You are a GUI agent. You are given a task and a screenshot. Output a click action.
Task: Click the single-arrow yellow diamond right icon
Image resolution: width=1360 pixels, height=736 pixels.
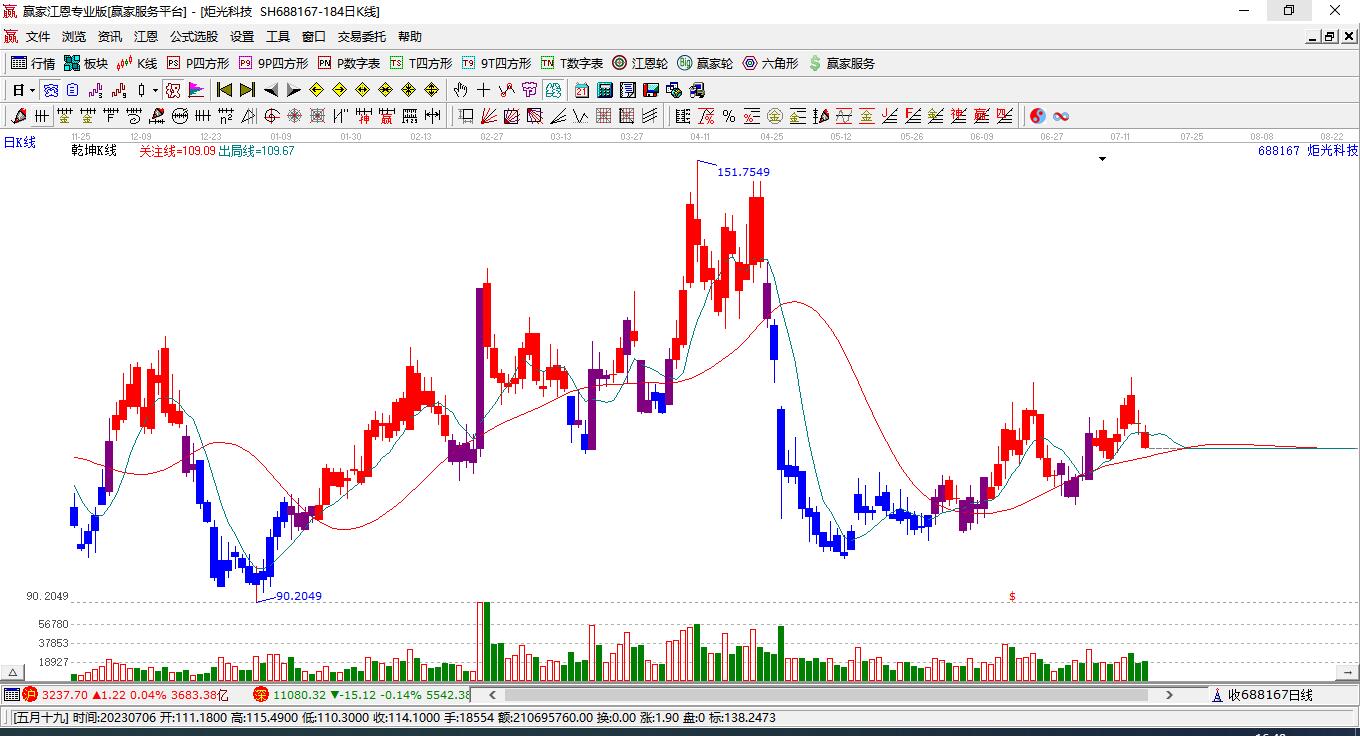(x=339, y=90)
